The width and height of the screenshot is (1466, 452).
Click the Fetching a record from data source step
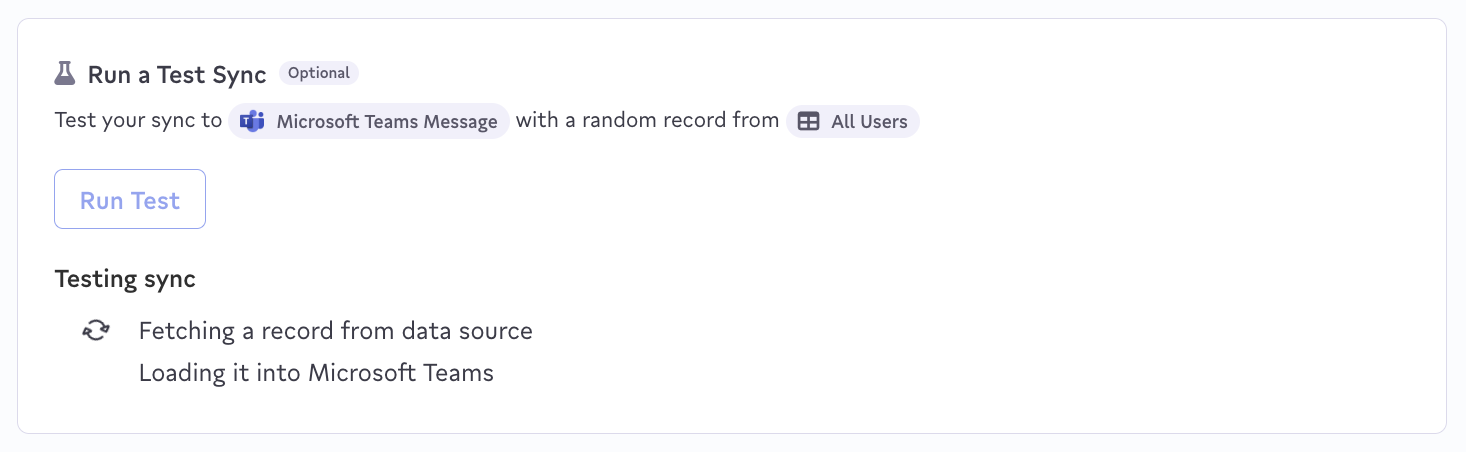coord(335,331)
